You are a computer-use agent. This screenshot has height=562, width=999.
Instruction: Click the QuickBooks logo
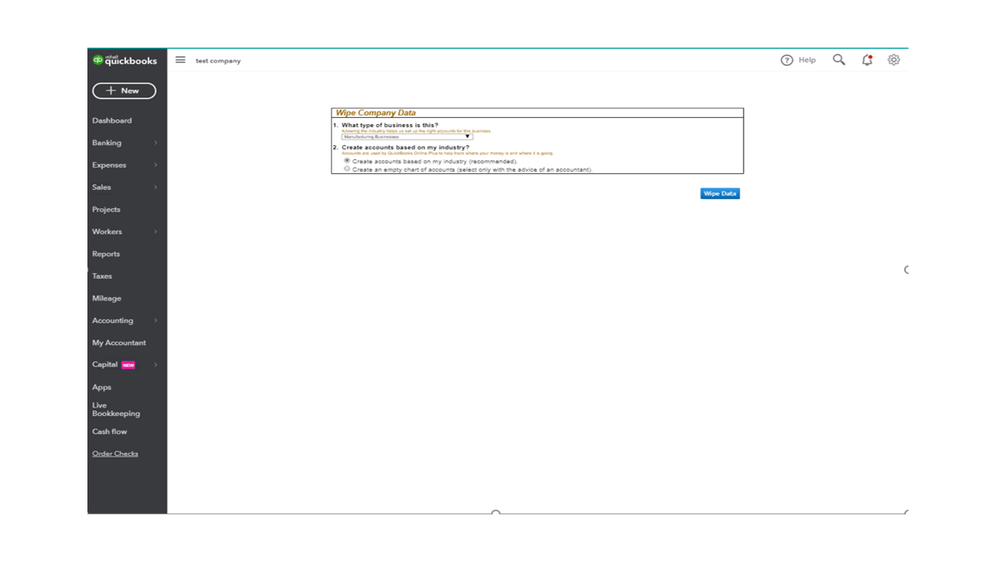(x=124, y=60)
